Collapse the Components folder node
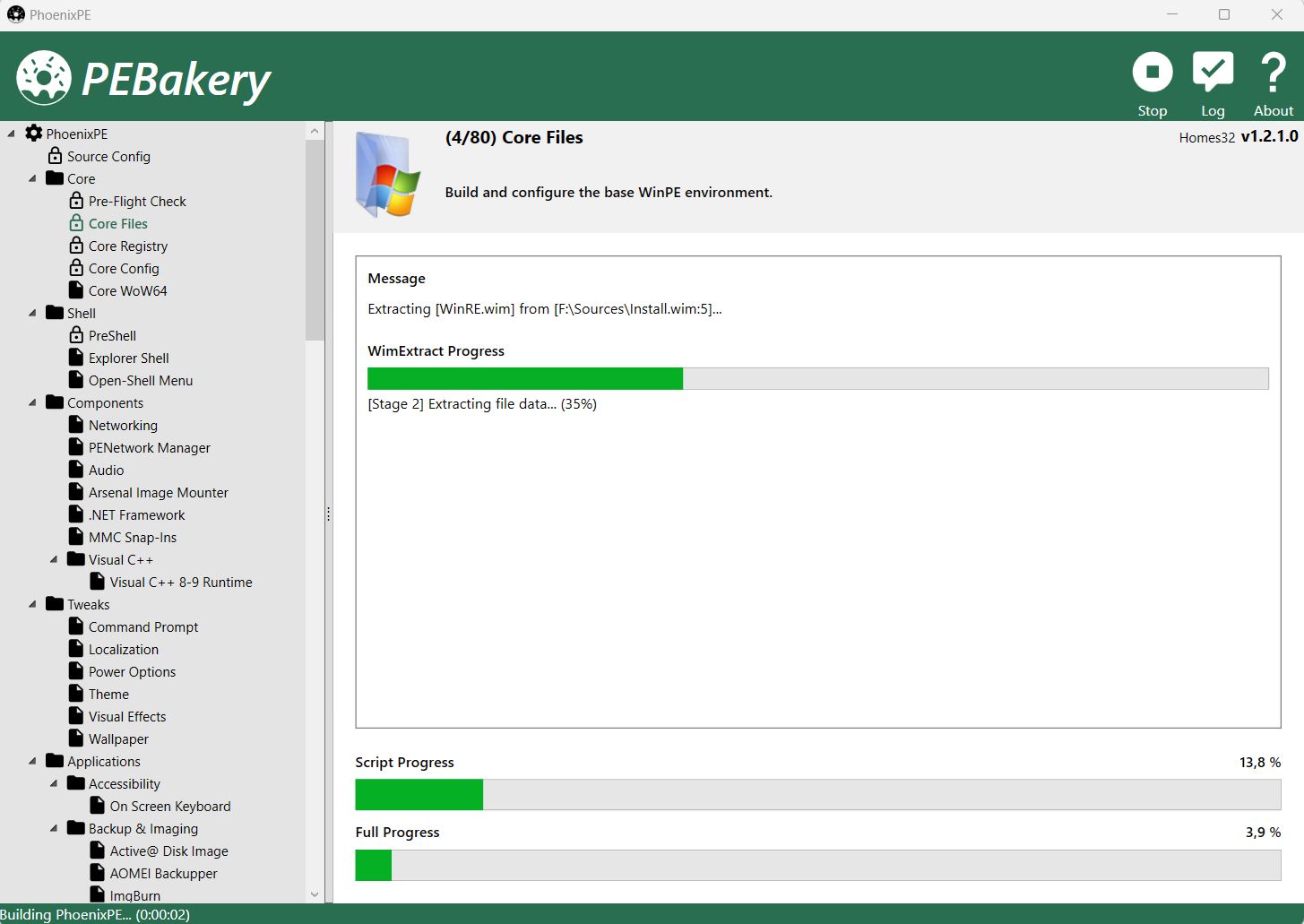Viewport: 1304px width, 924px height. [x=33, y=402]
